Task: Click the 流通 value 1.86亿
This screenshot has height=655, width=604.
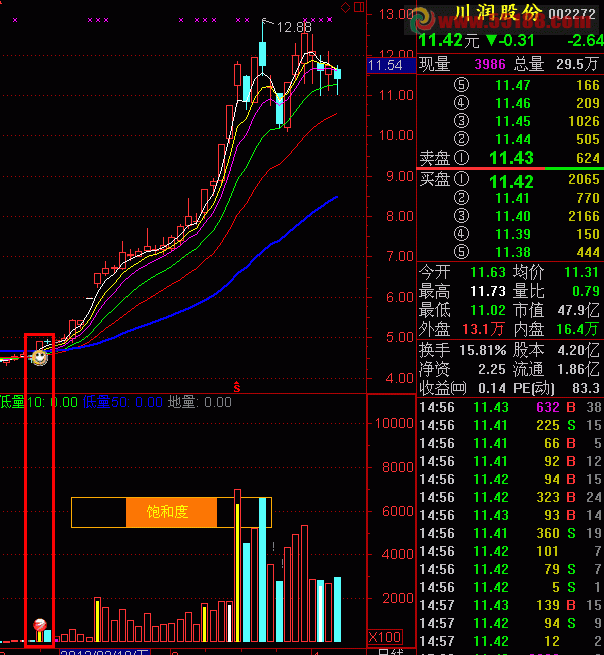Action: click(x=579, y=369)
